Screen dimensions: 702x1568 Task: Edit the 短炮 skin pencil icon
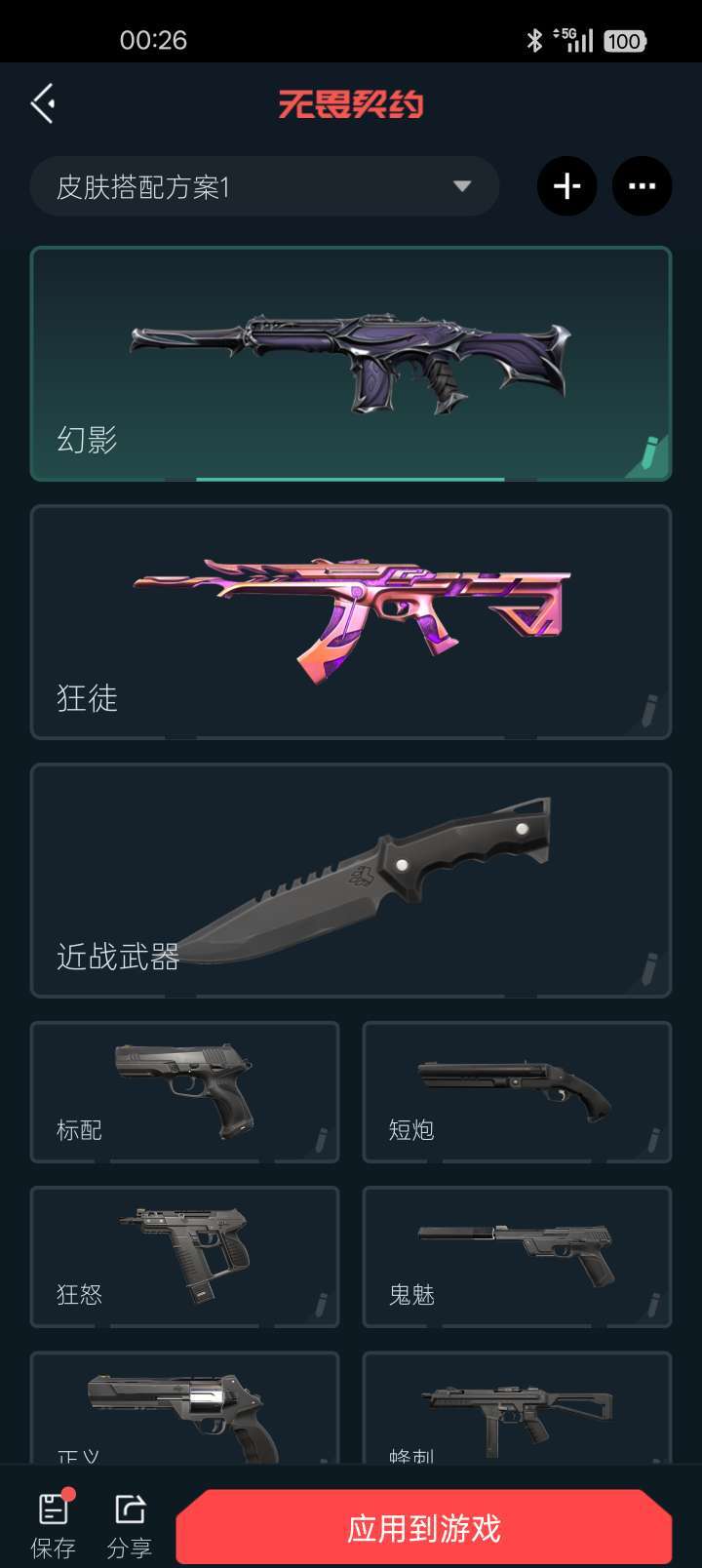[x=652, y=1140]
